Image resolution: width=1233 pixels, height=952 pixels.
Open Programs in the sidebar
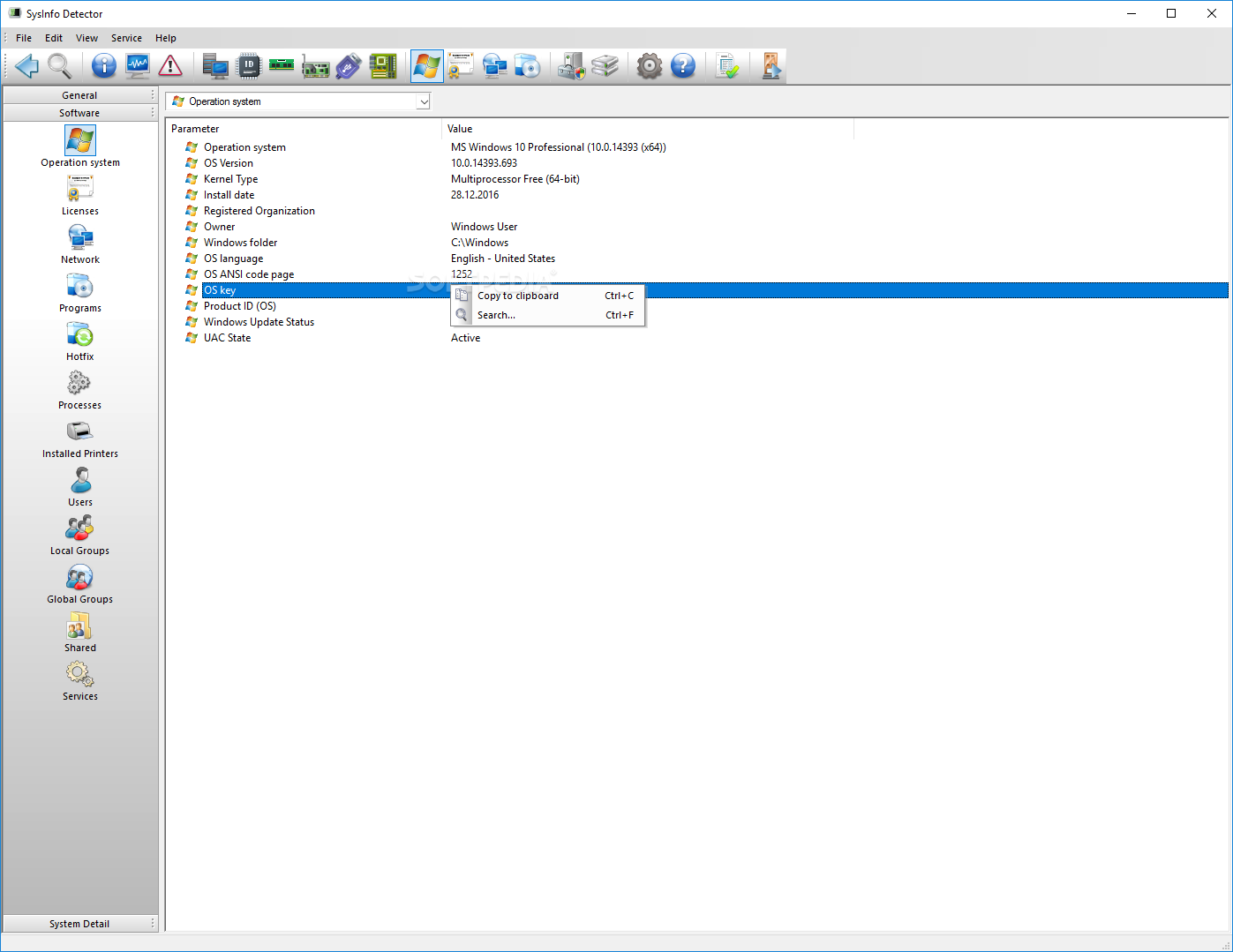80,292
